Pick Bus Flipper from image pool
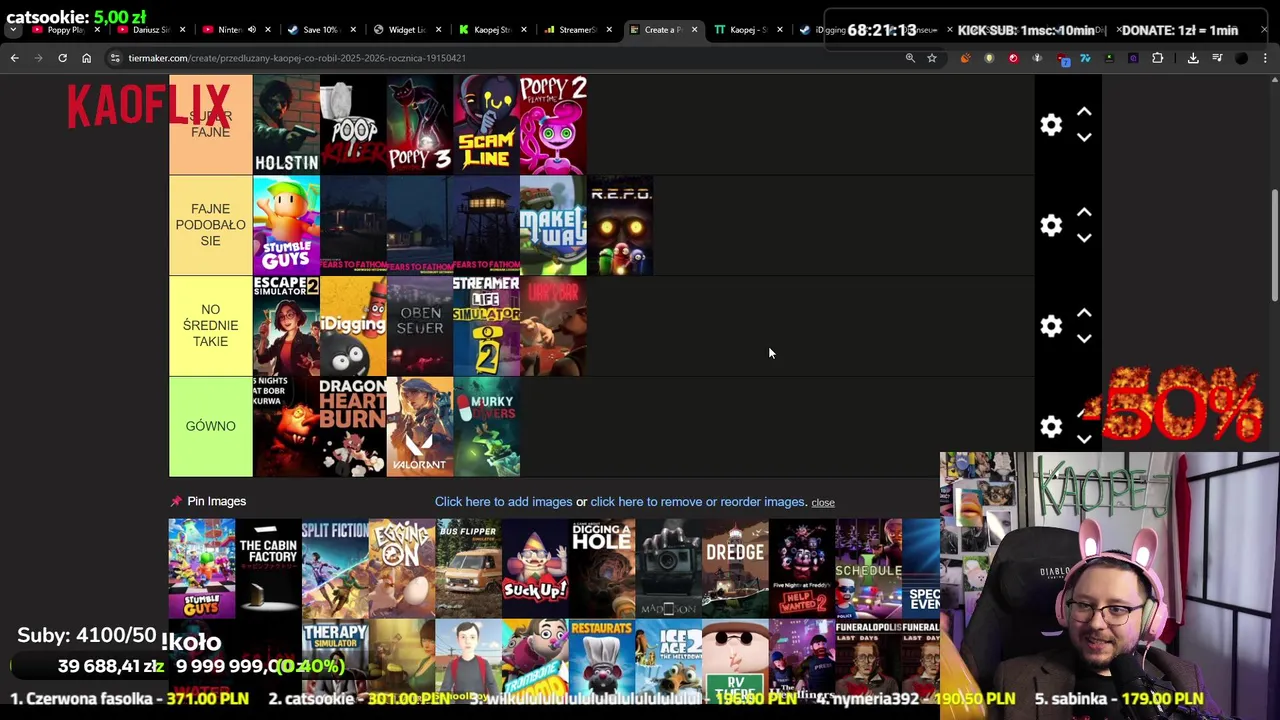Viewport: 1280px width, 720px height. pyautogui.click(x=468, y=568)
